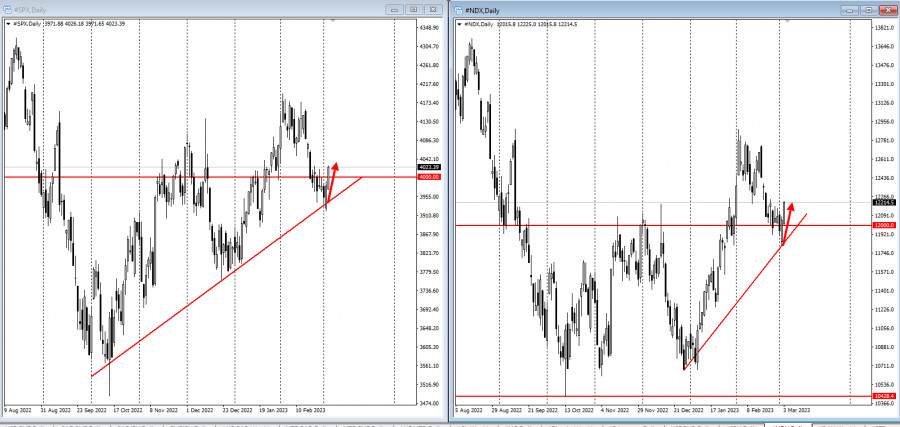This screenshot has width=900, height=427.
Task: Click the chart shift marker in NDX chart
Action: pyautogui.click(x=787, y=21)
